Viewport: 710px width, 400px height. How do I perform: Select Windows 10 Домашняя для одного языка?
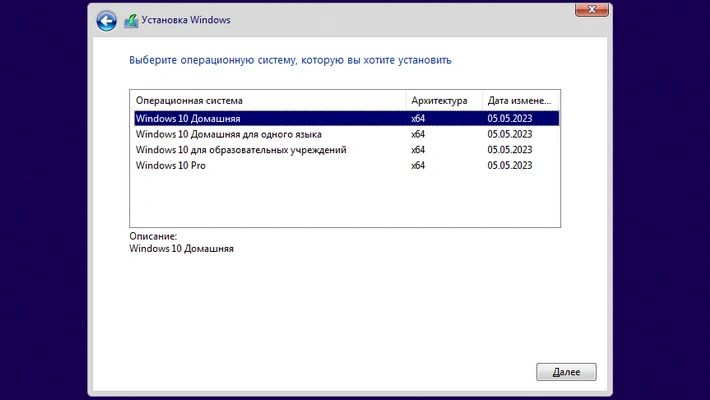tap(347, 134)
